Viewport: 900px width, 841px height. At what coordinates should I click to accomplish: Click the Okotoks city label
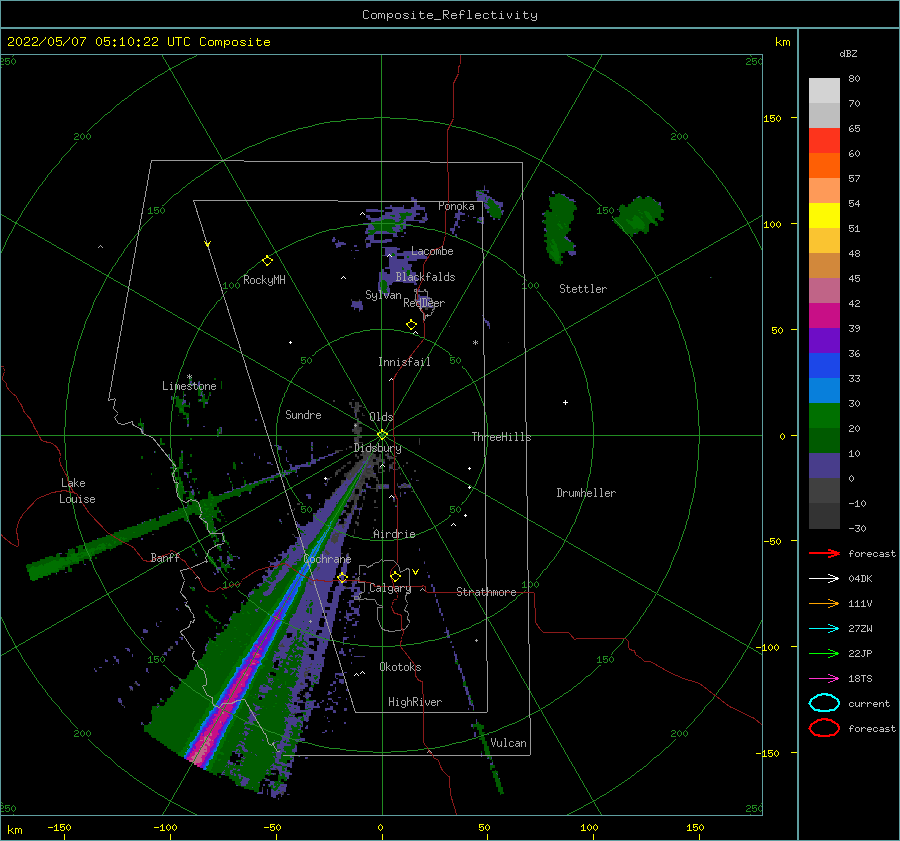400,667
